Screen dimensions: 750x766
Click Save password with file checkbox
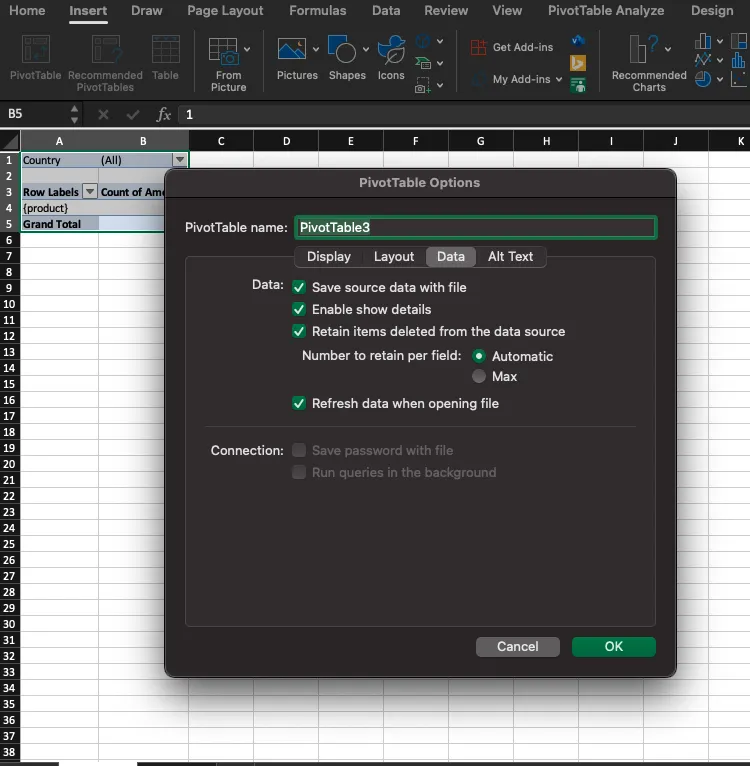(x=299, y=450)
